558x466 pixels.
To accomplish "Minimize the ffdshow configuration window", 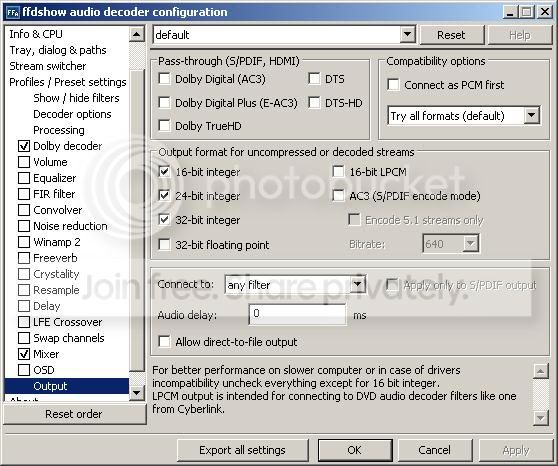I will click(510, 12).
